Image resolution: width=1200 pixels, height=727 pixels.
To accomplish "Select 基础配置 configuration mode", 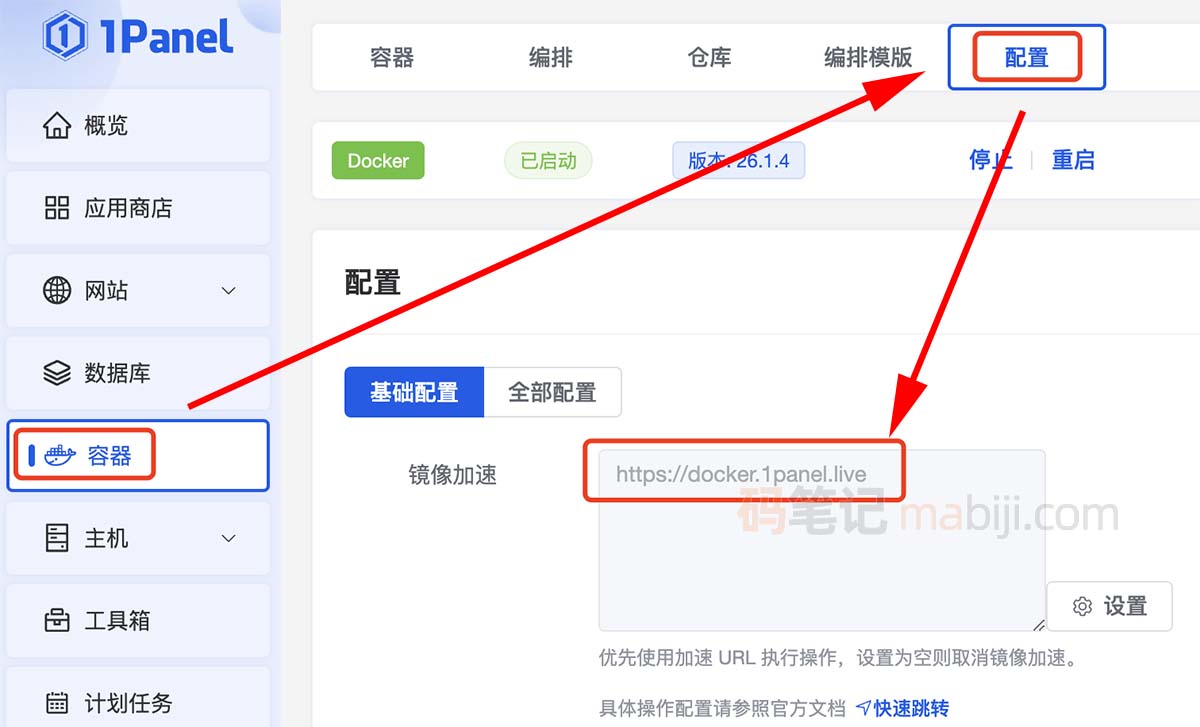I will tap(414, 392).
